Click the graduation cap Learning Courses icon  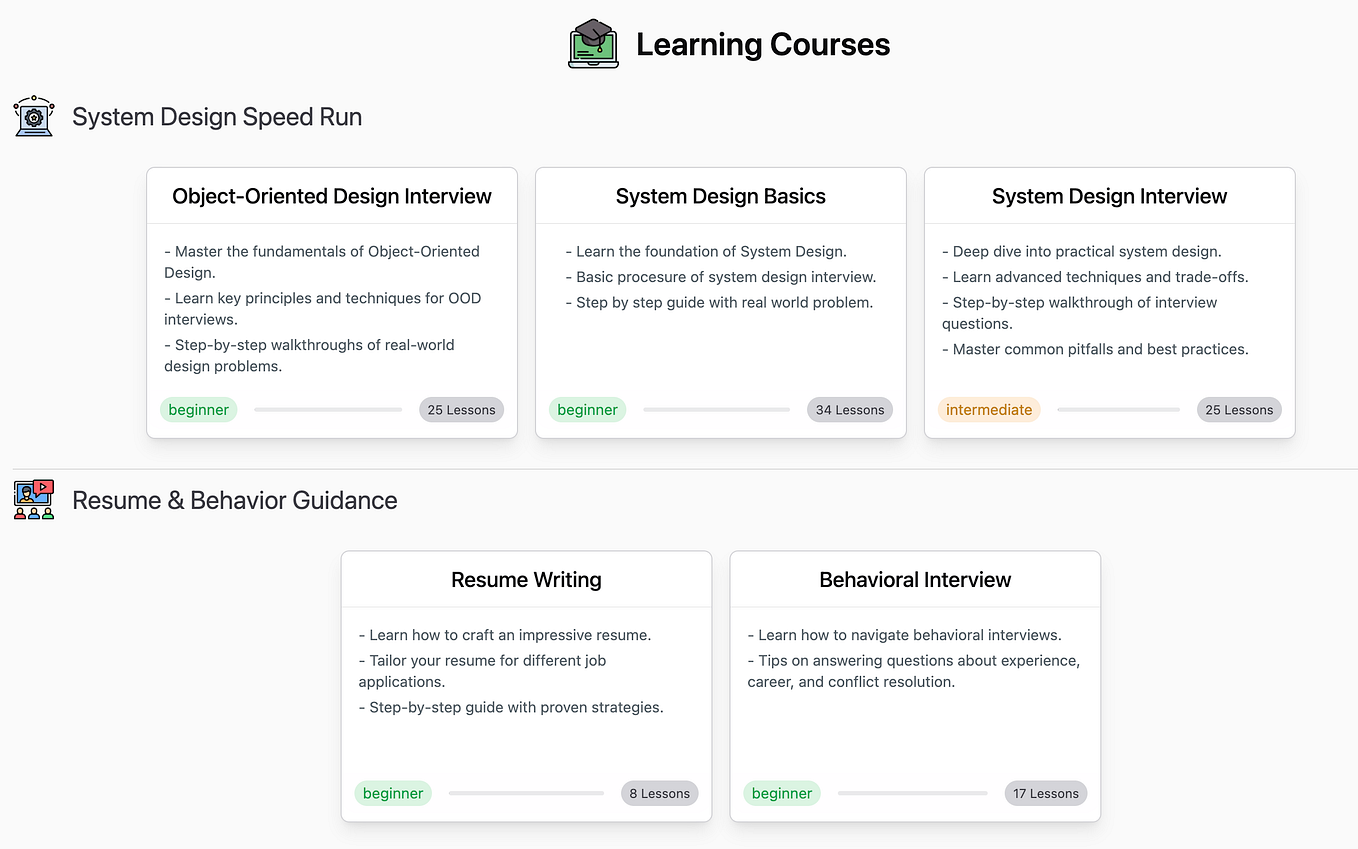point(593,43)
